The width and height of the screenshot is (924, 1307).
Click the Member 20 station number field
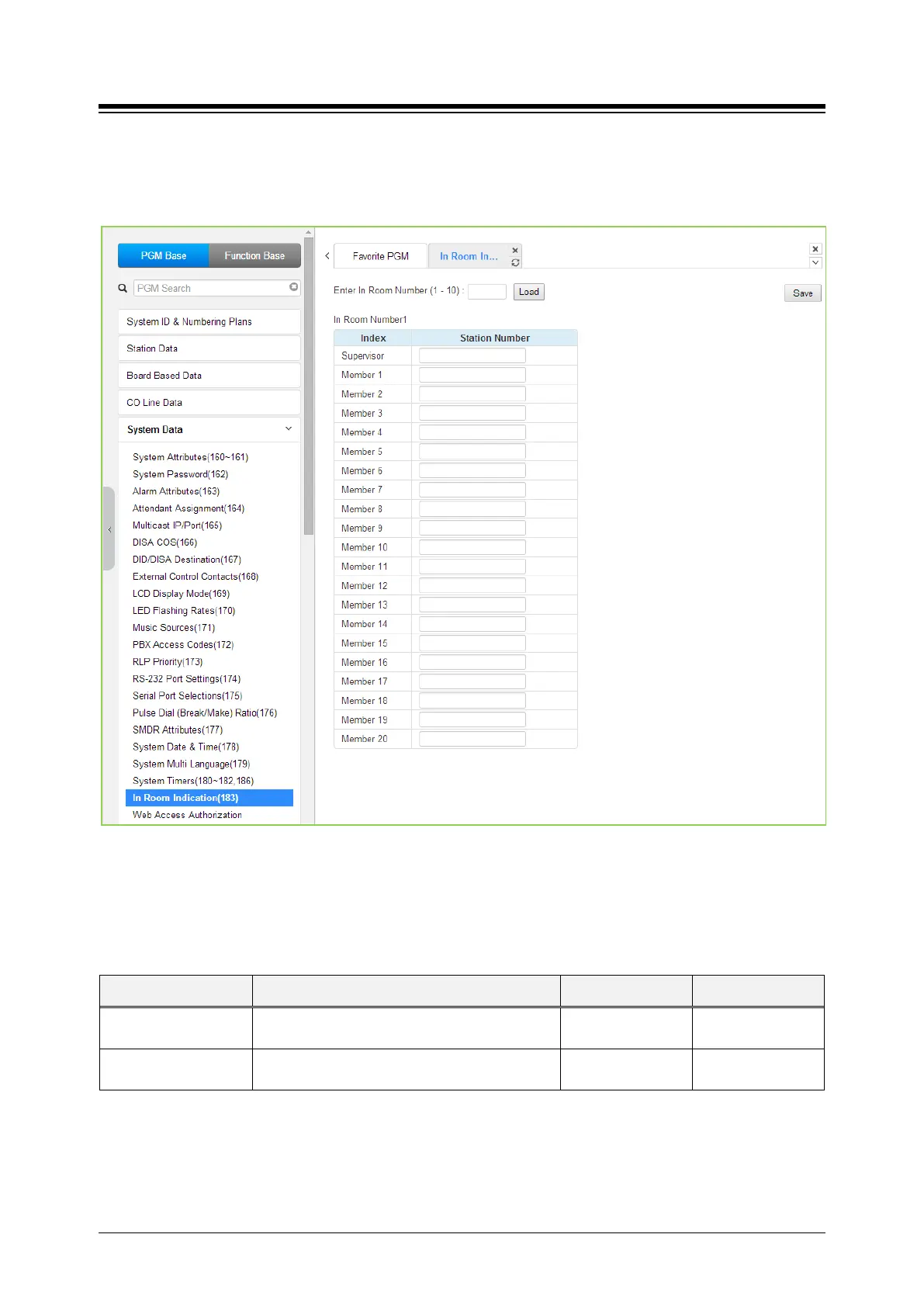[x=472, y=739]
